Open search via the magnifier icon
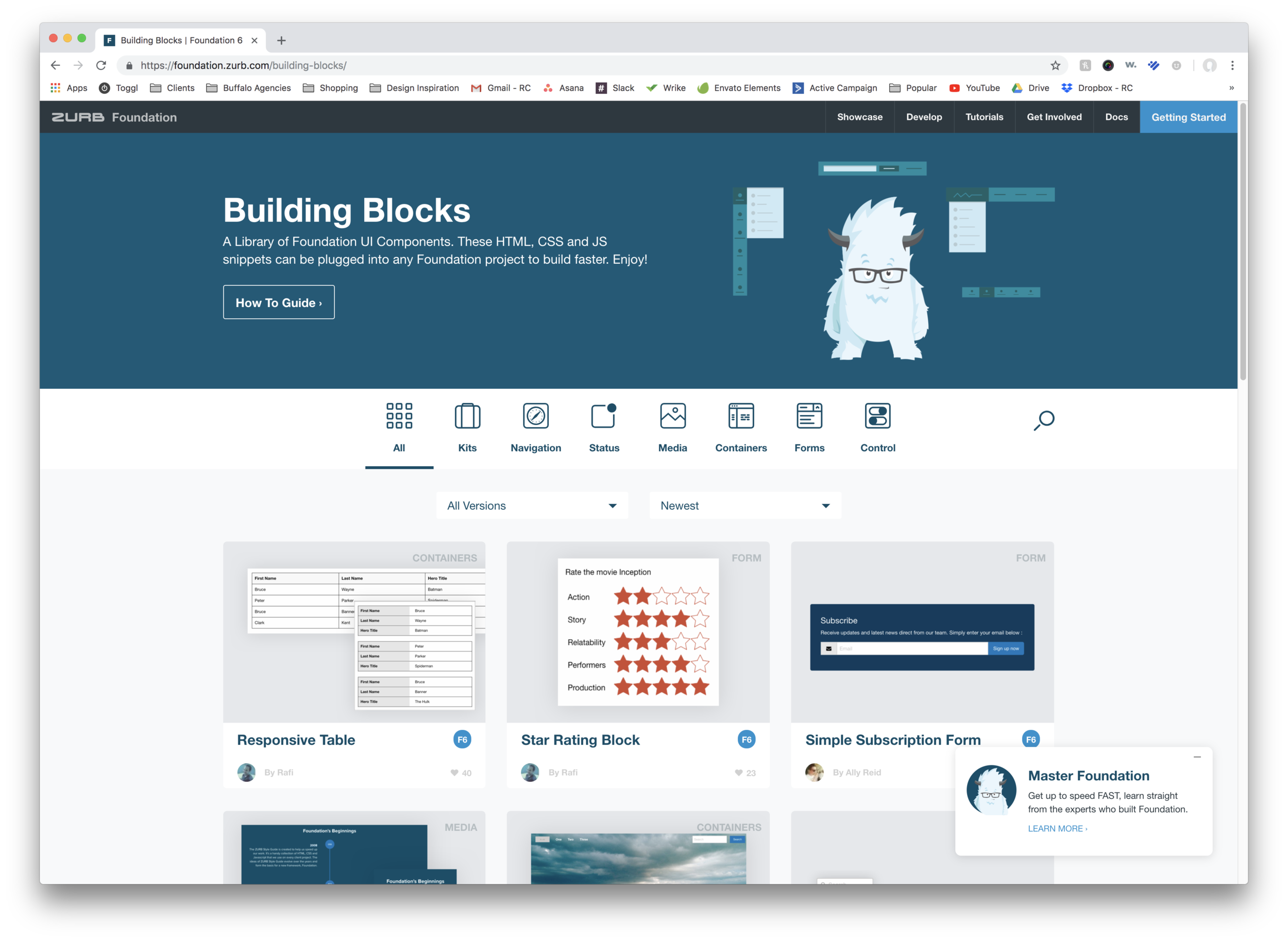 coord(1044,420)
